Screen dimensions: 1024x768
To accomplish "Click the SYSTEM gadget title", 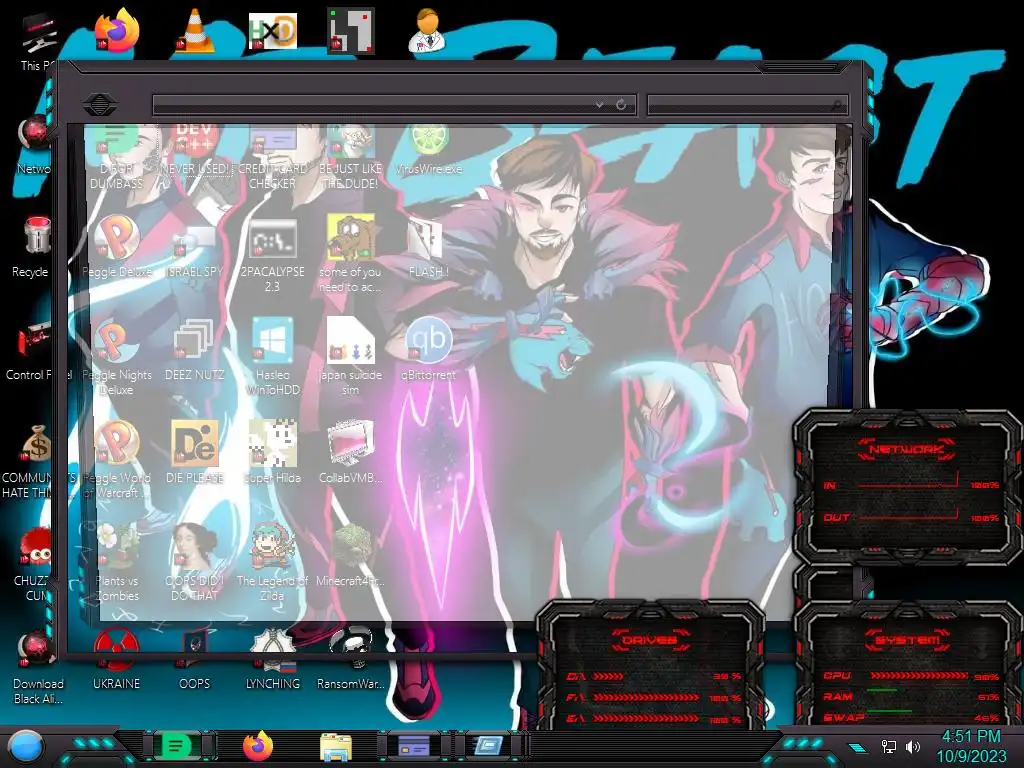I will pos(907,640).
